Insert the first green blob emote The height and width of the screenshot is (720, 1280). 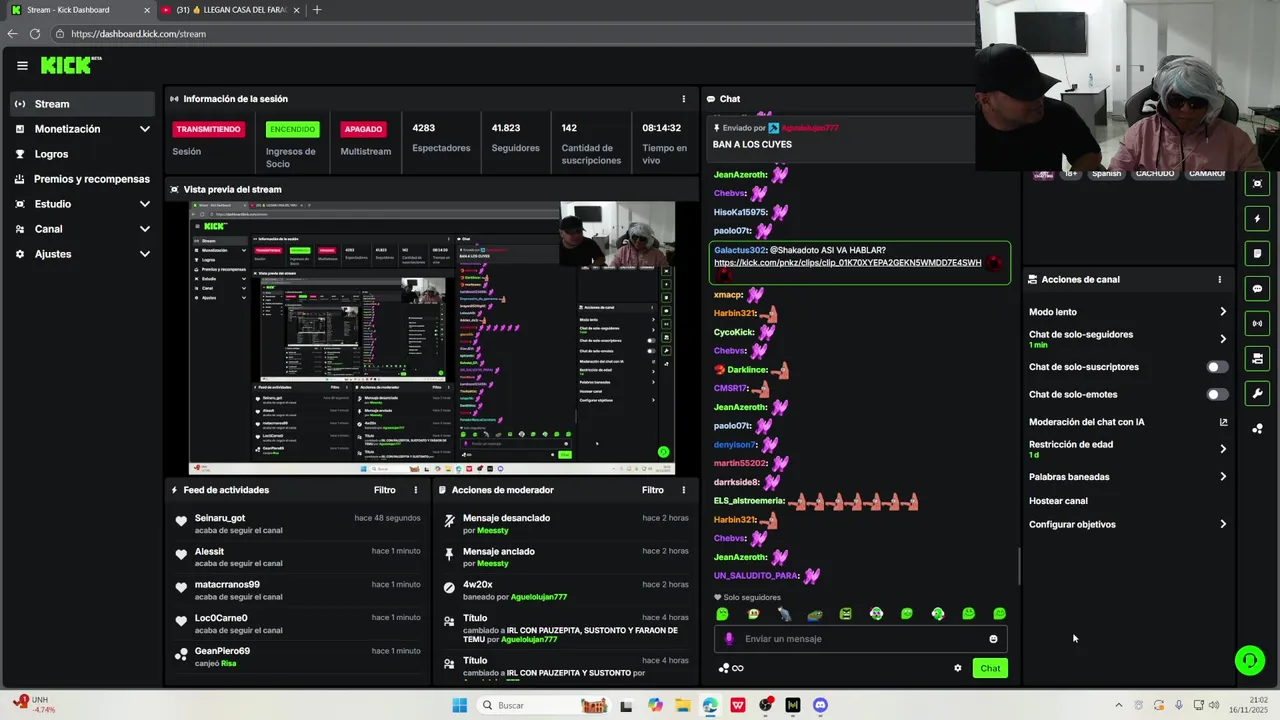click(x=722, y=614)
